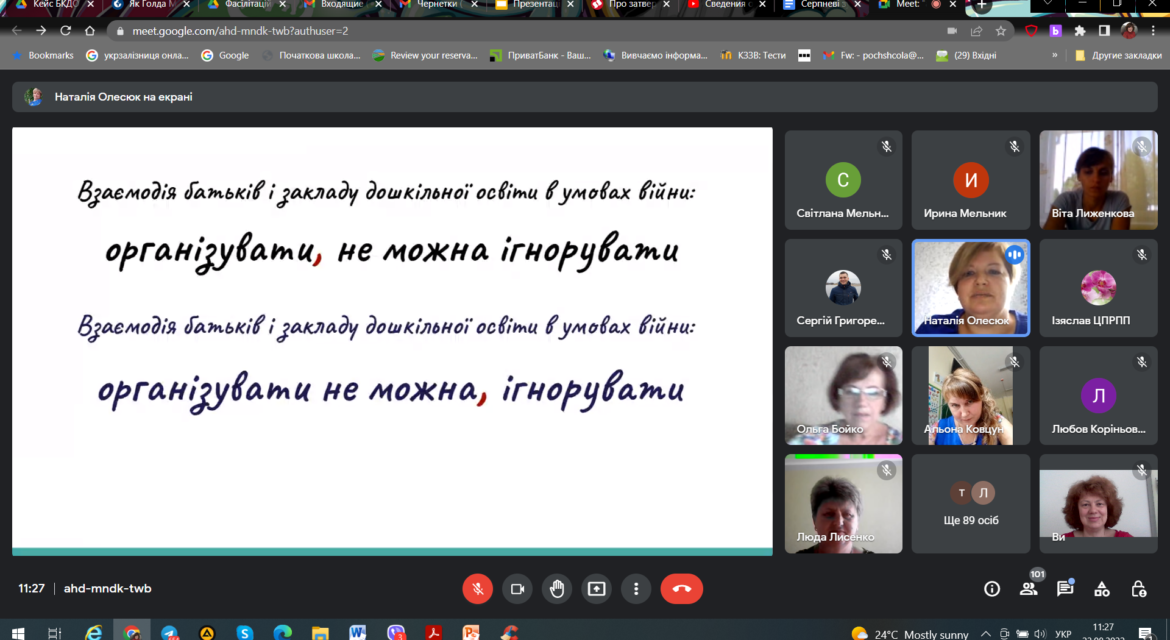This screenshot has height=640, width=1170.
Task: Open the "Ще 89 осіб" participants tile
Action: (x=971, y=503)
